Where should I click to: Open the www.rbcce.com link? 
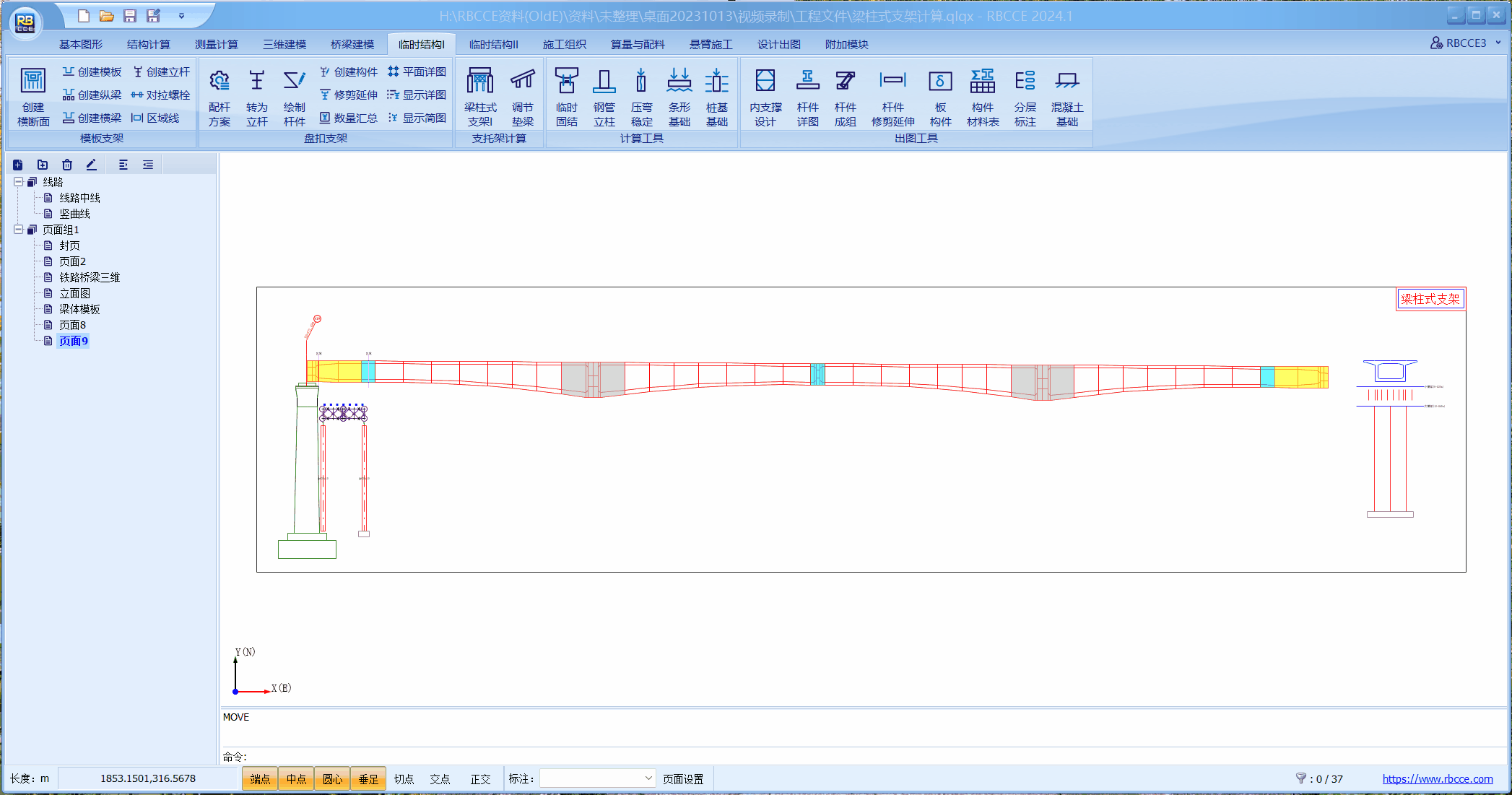pyautogui.click(x=1437, y=778)
